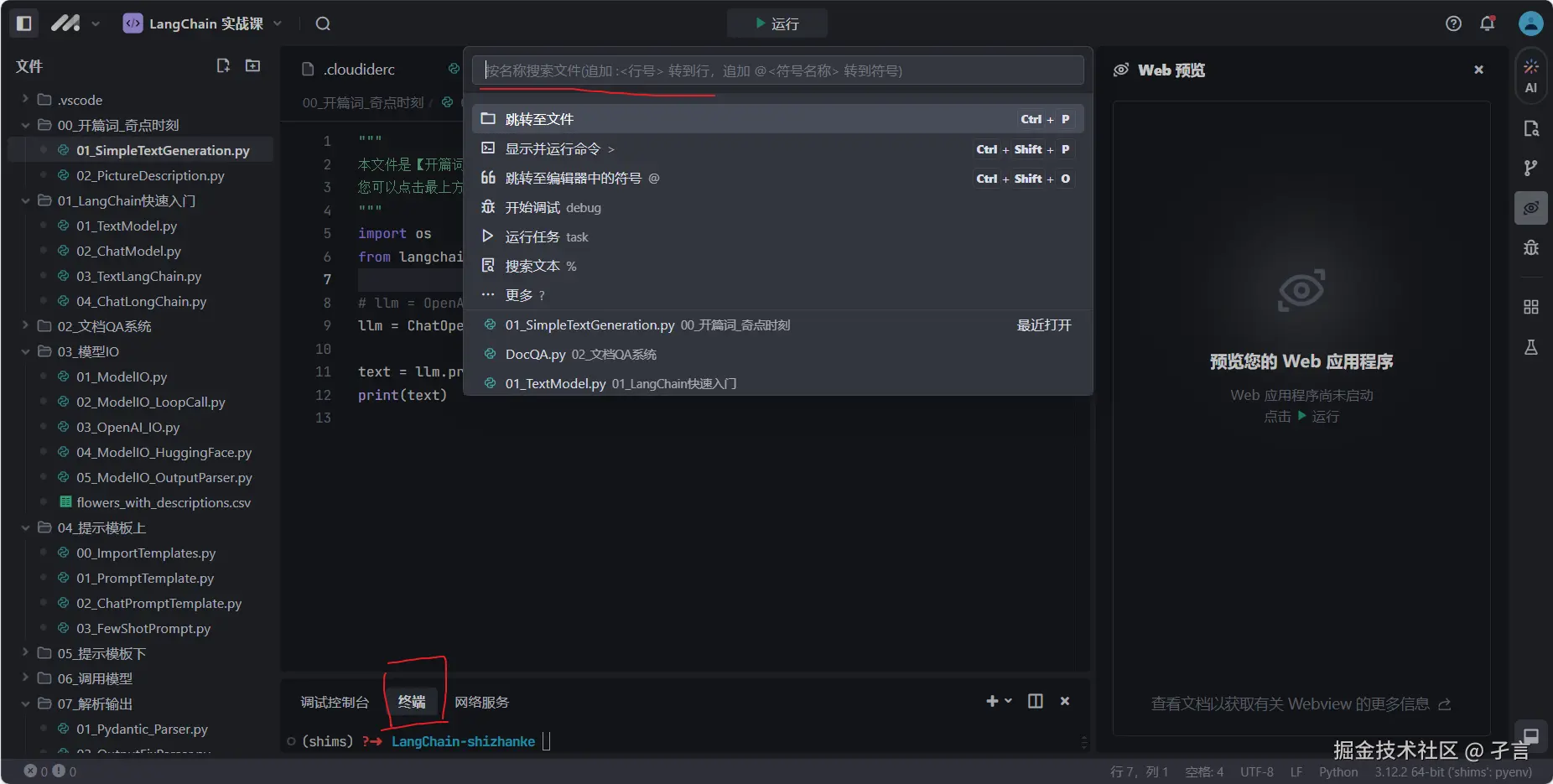
Task: Open the testing flask panel
Action: point(1530,346)
